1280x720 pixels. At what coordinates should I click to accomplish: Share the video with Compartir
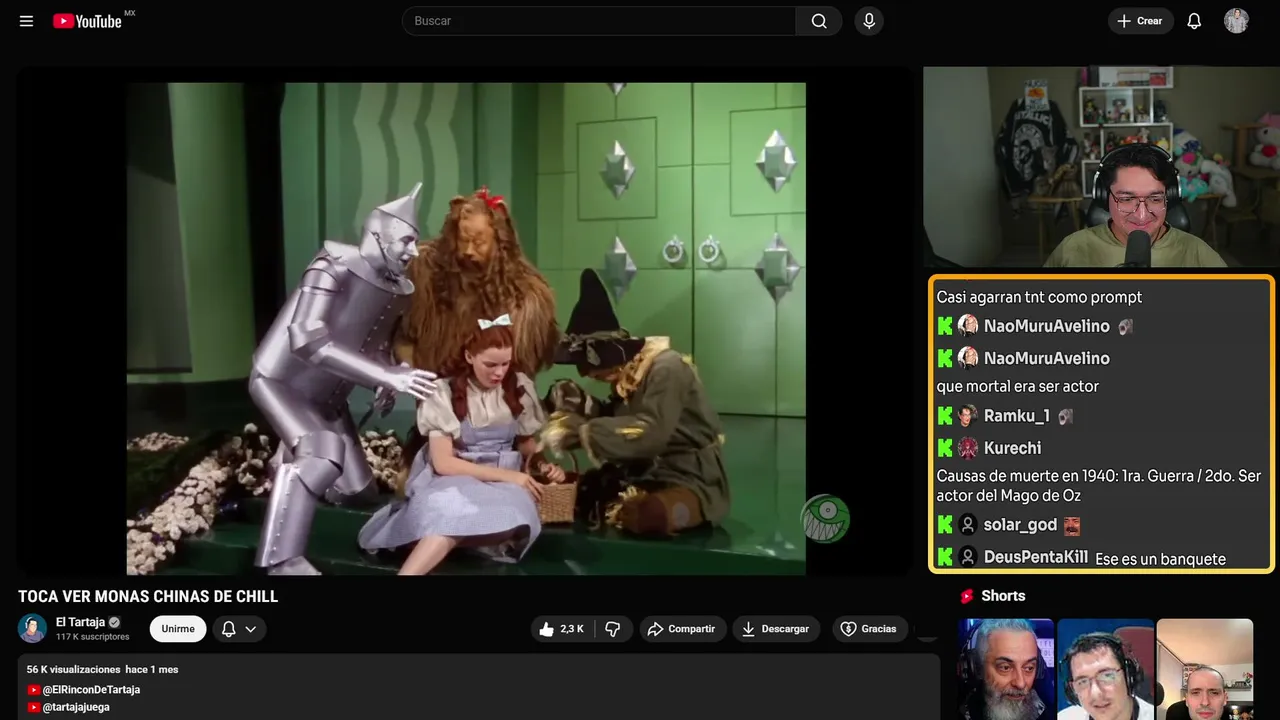(x=683, y=629)
